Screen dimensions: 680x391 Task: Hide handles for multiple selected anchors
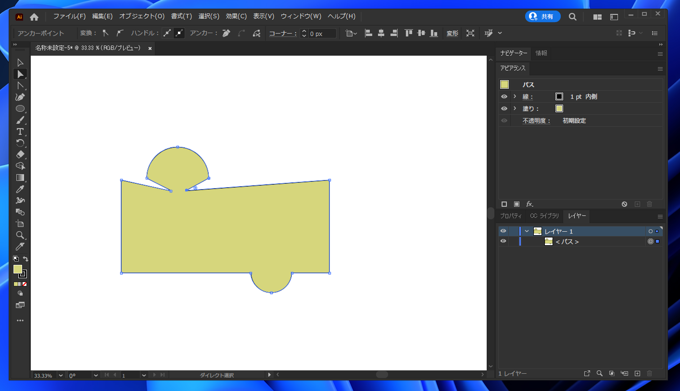click(179, 33)
